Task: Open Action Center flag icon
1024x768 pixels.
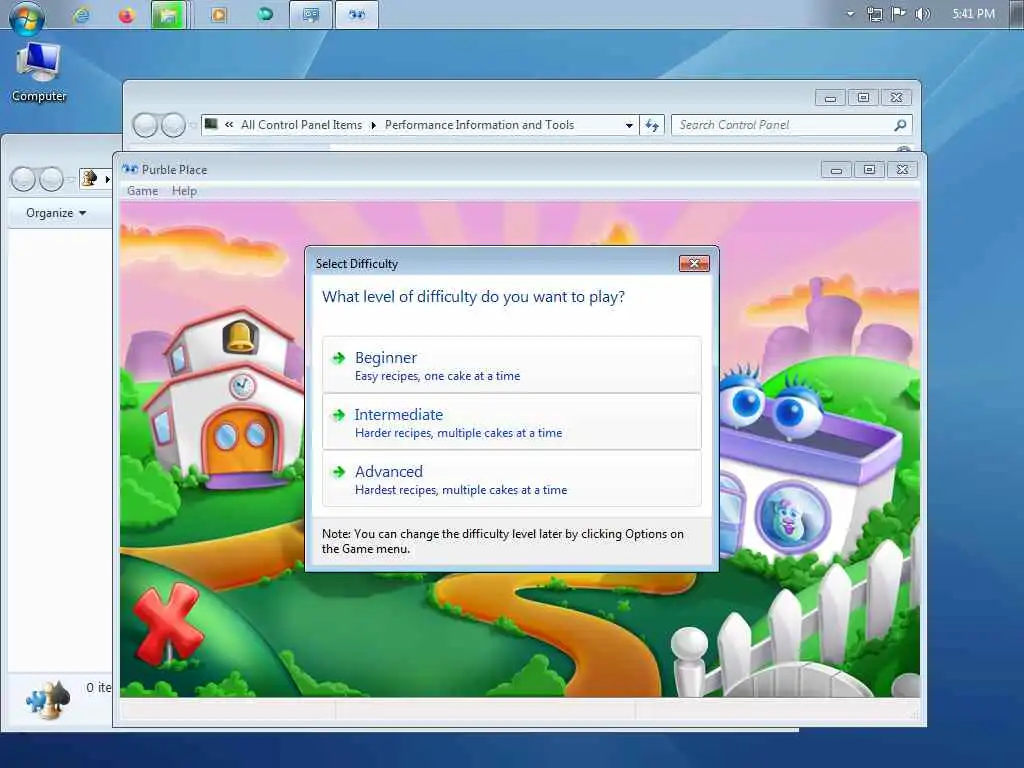Action: point(899,14)
